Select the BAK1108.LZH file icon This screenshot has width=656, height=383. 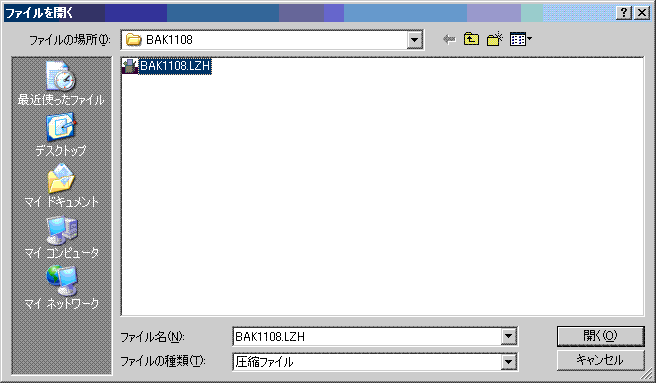pyautogui.click(x=130, y=66)
